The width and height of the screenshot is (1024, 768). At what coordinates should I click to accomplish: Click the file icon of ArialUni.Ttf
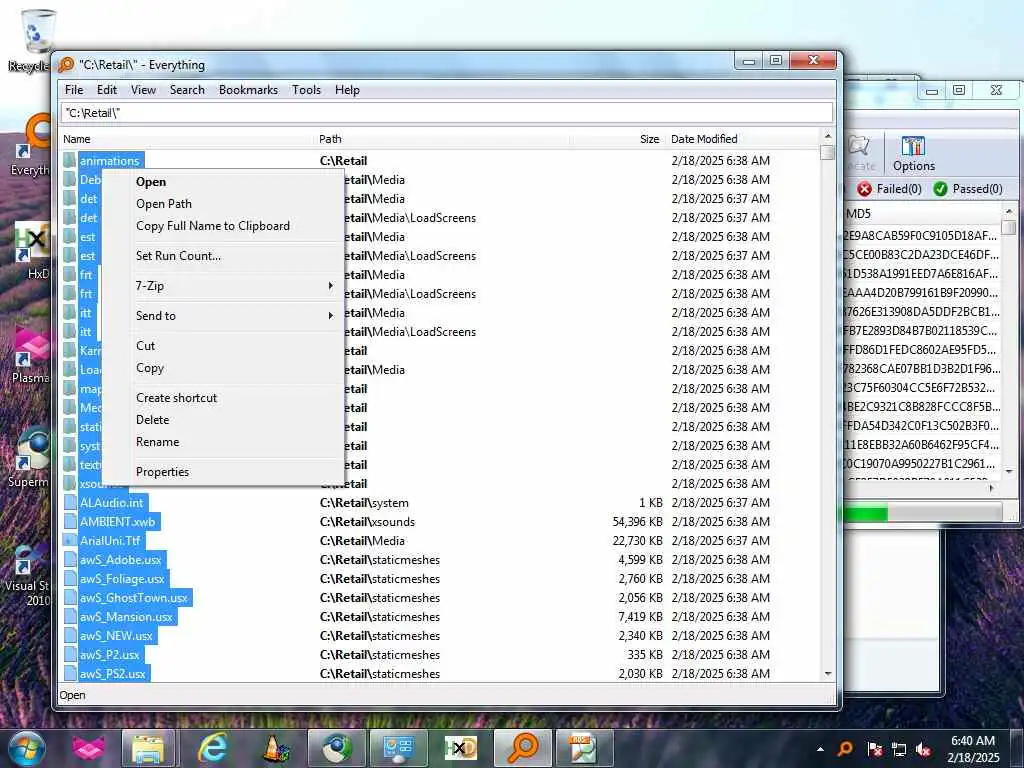pos(70,541)
